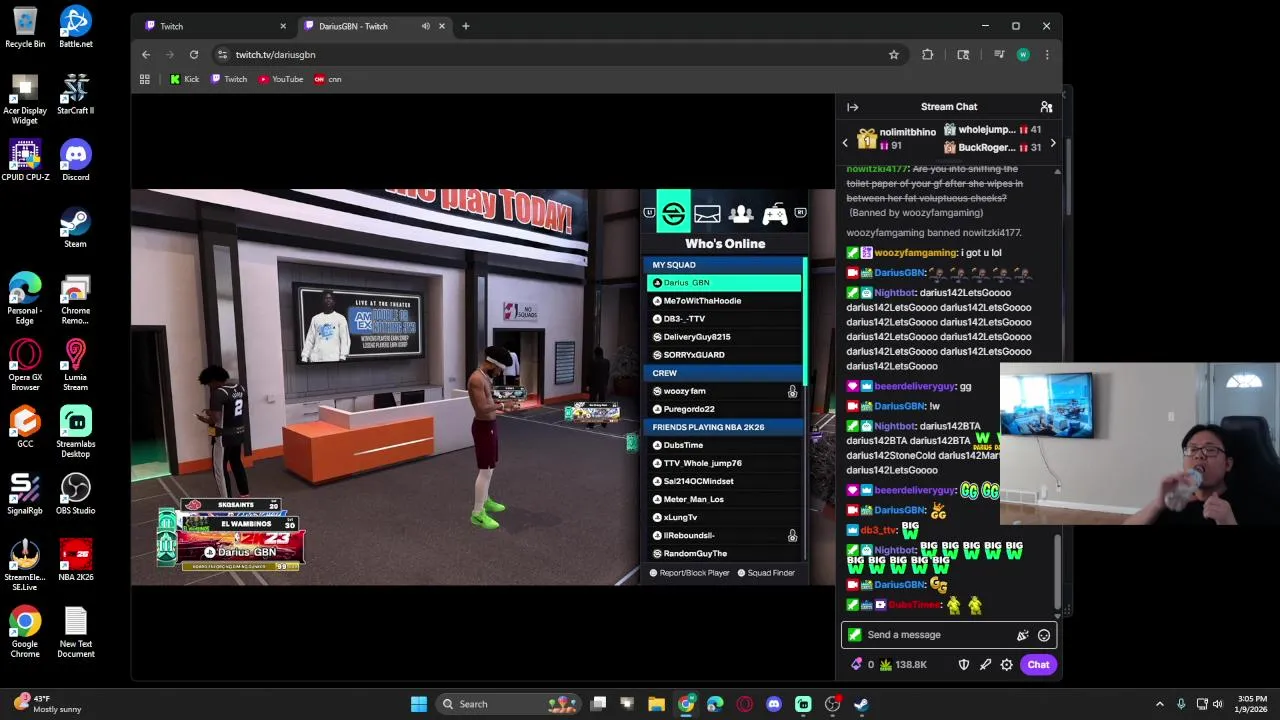Collapse the Stream Chat panel

coord(852,107)
